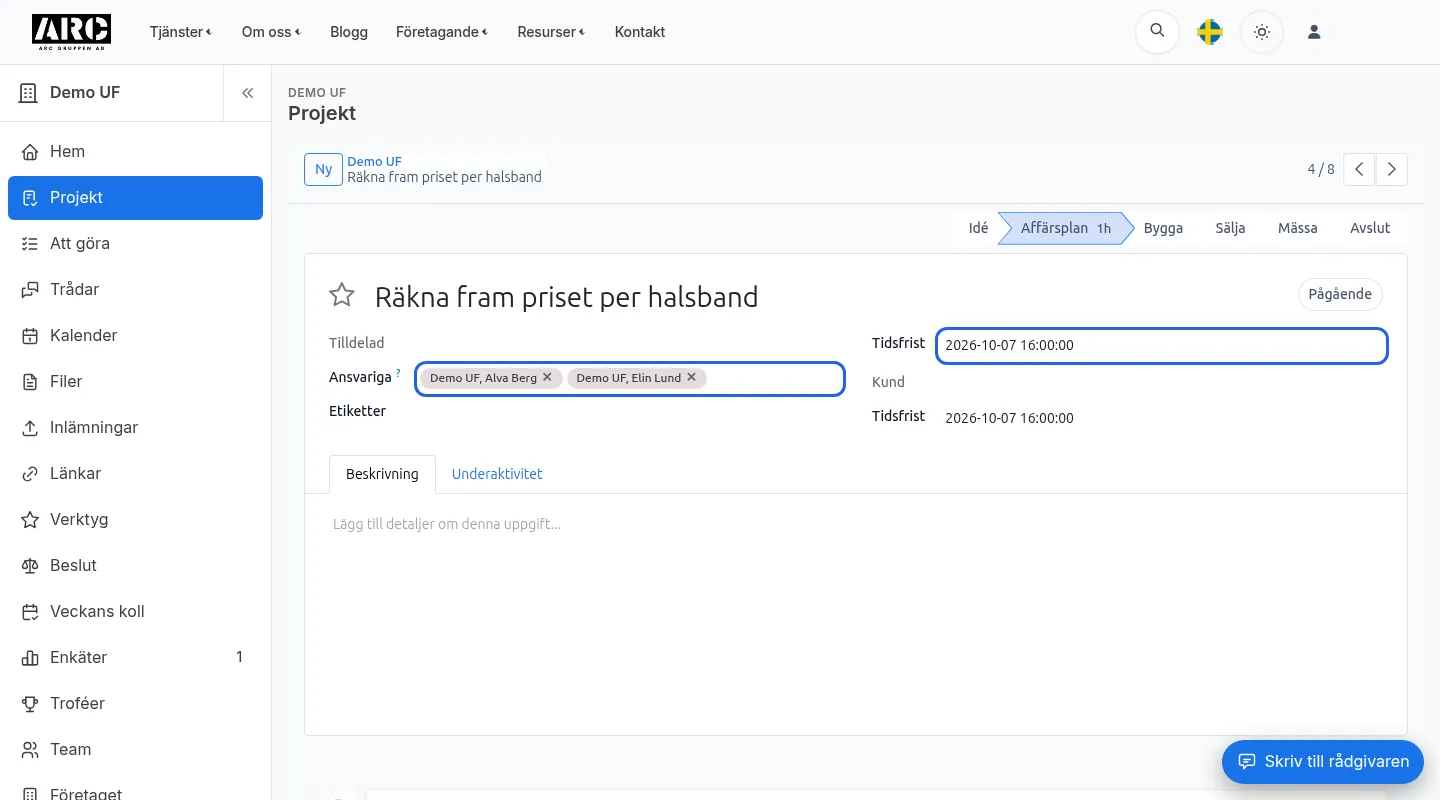Click the Troféer trophy icon
The image size is (1440, 800).
click(x=30, y=704)
